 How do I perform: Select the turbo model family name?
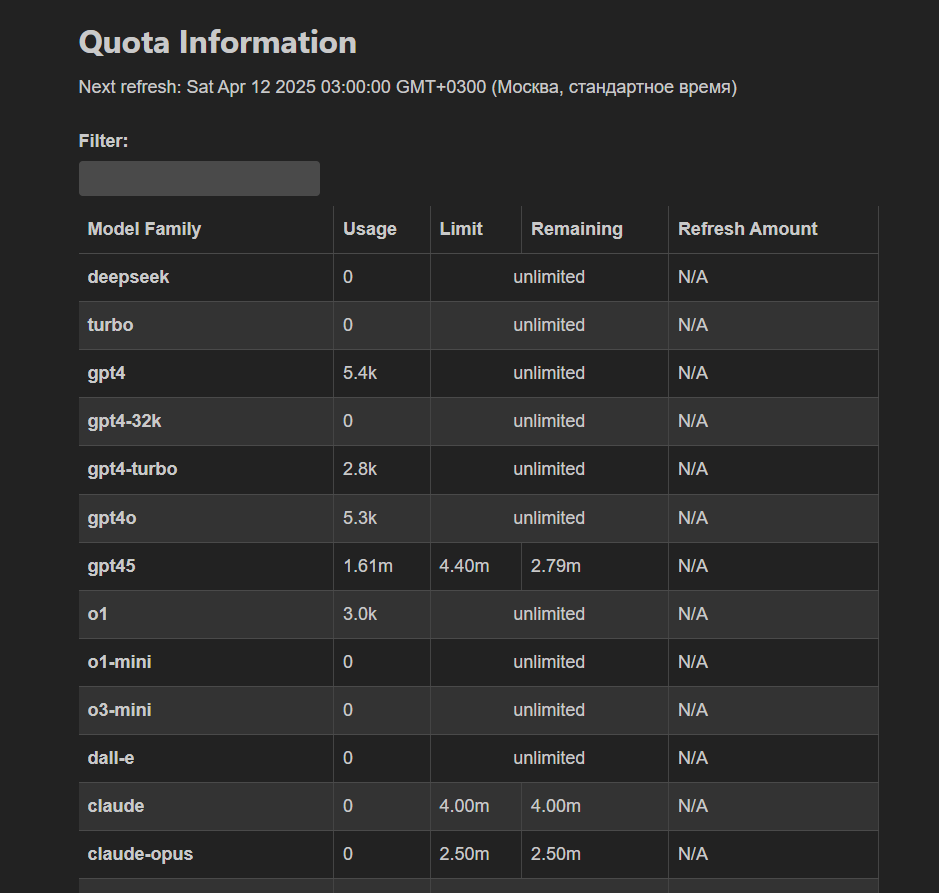pyautogui.click(x=110, y=325)
